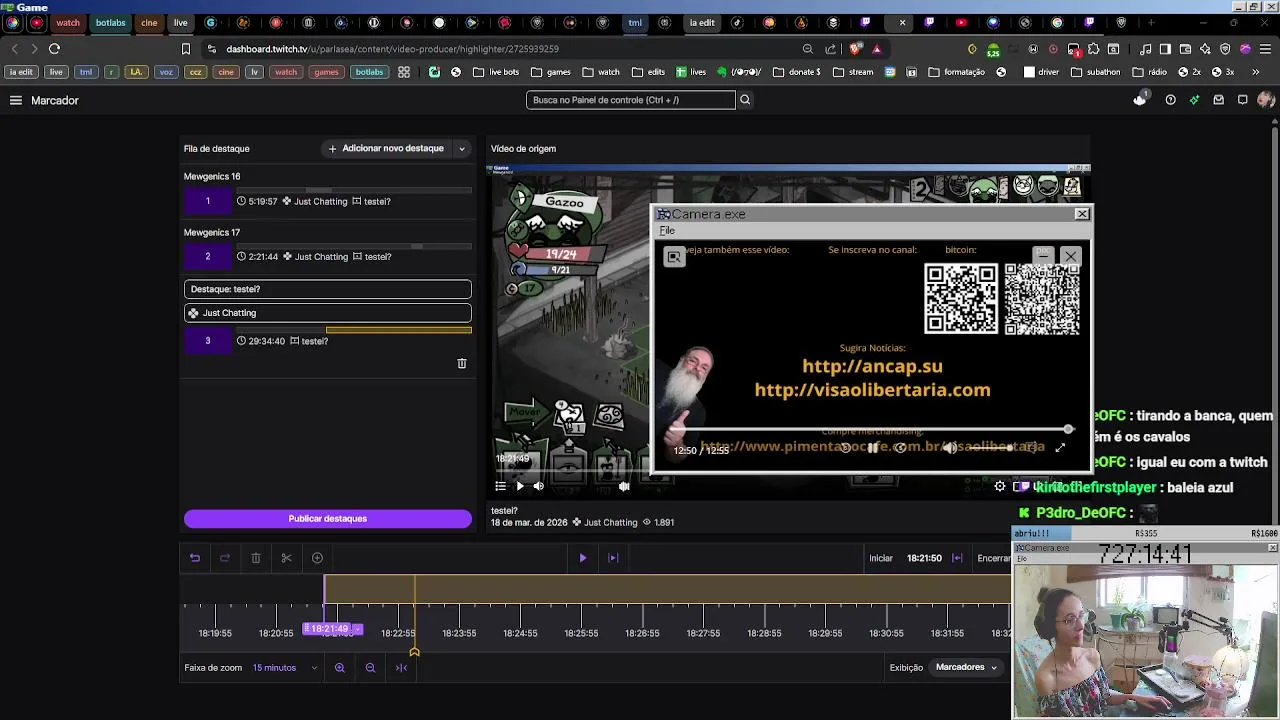Seek the Camera.exe video progress bar
Image resolution: width=1280 pixels, height=720 pixels.
871,430
